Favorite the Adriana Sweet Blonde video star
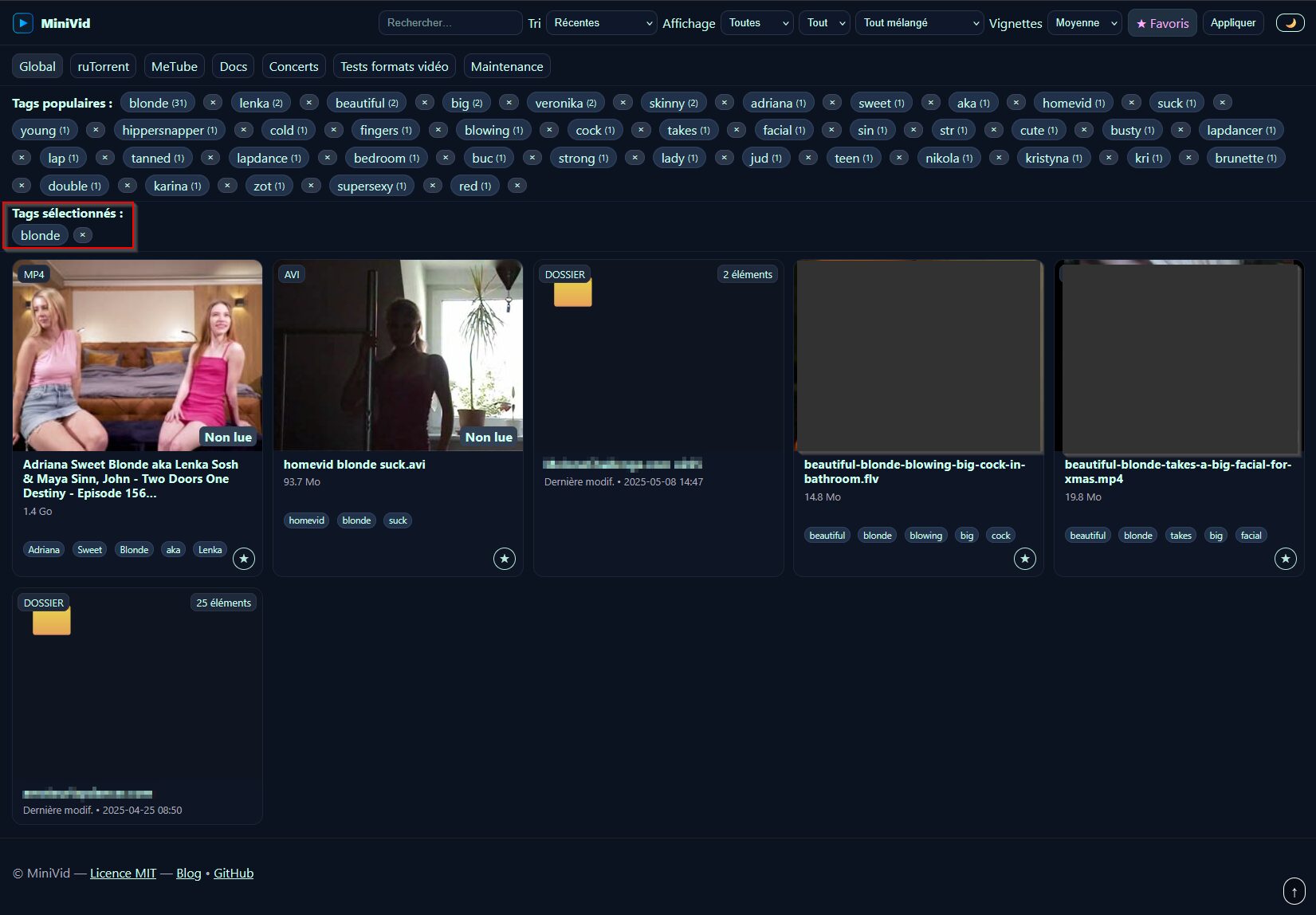Image resolution: width=1316 pixels, height=915 pixels. (244, 559)
